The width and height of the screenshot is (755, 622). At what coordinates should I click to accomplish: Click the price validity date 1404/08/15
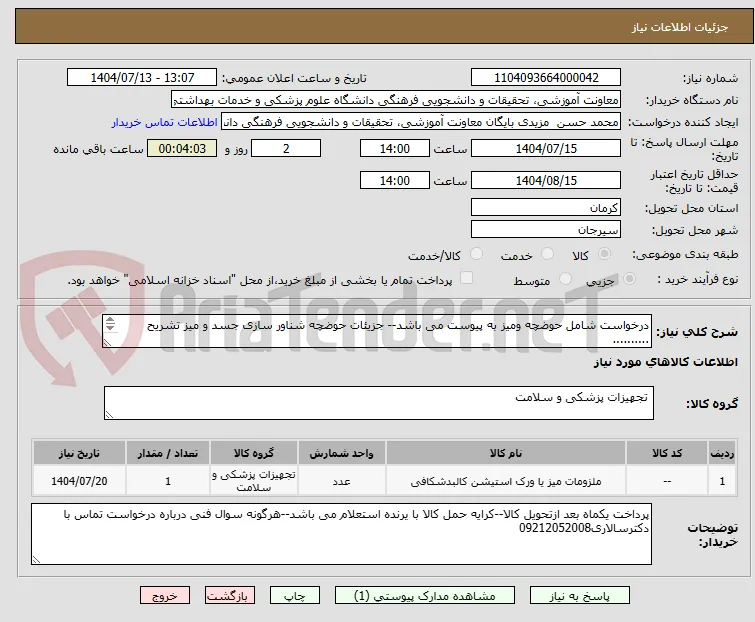click(546, 181)
